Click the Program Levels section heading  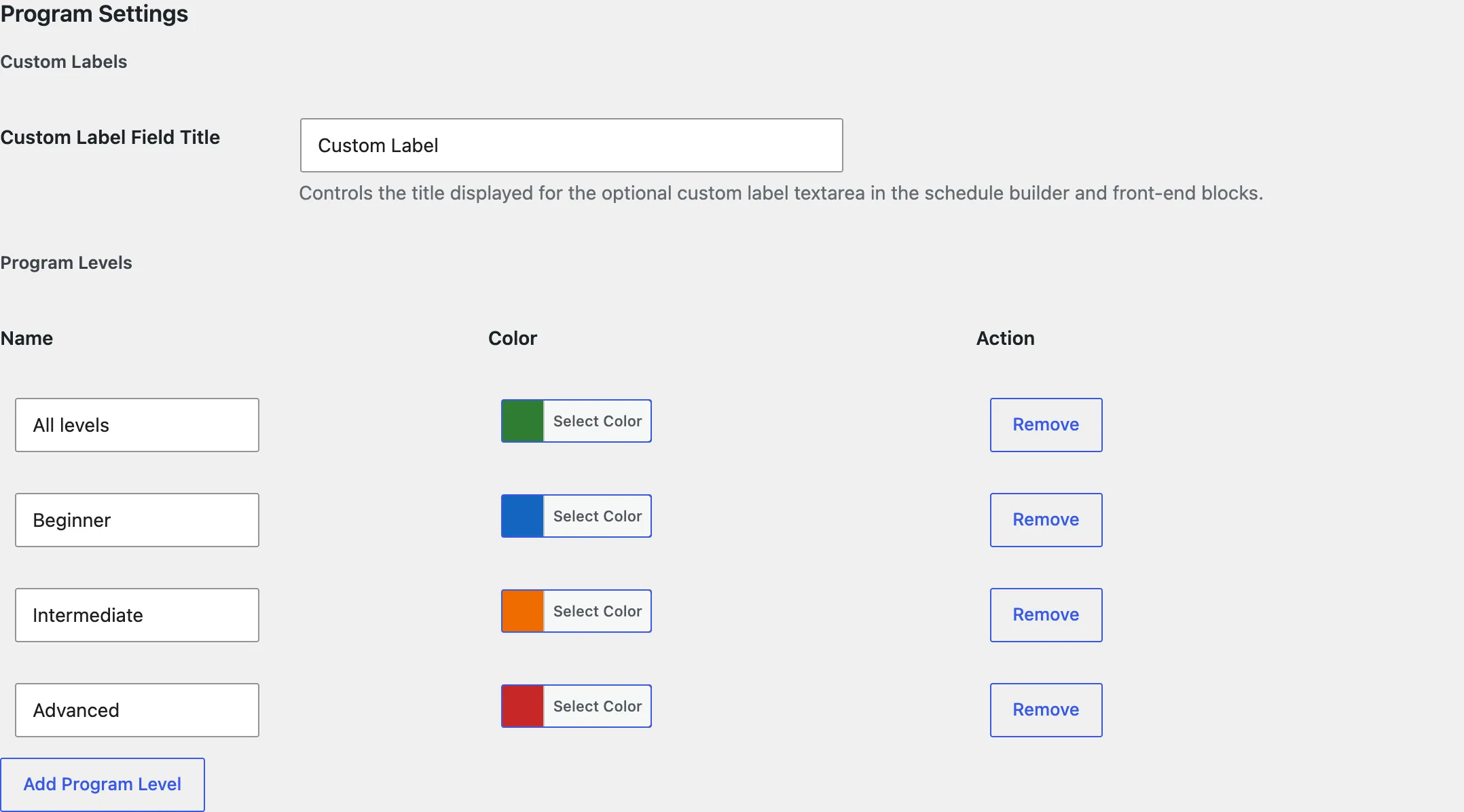pos(66,263)
